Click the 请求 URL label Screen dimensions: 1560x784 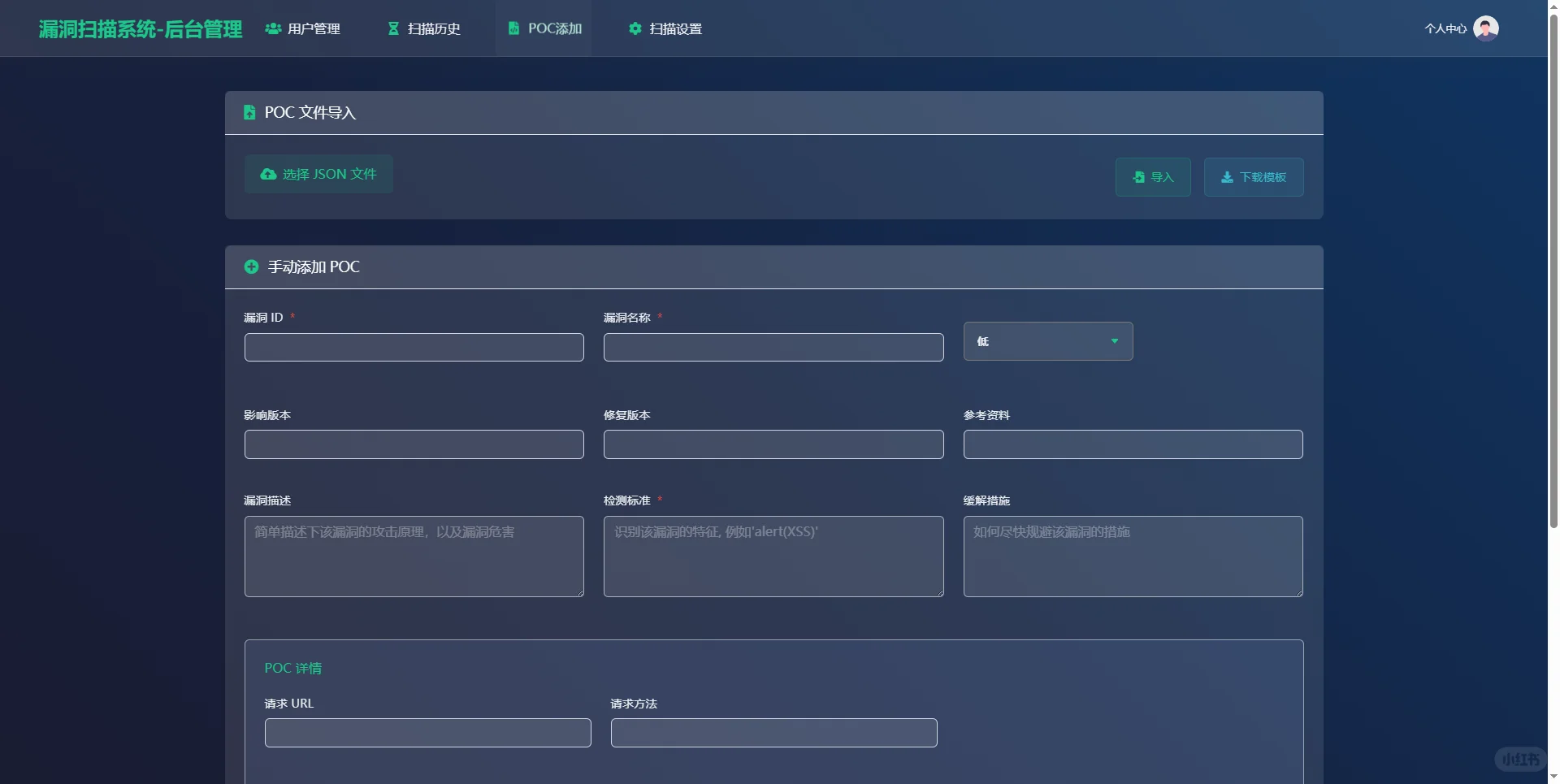[x=288, y=704]
